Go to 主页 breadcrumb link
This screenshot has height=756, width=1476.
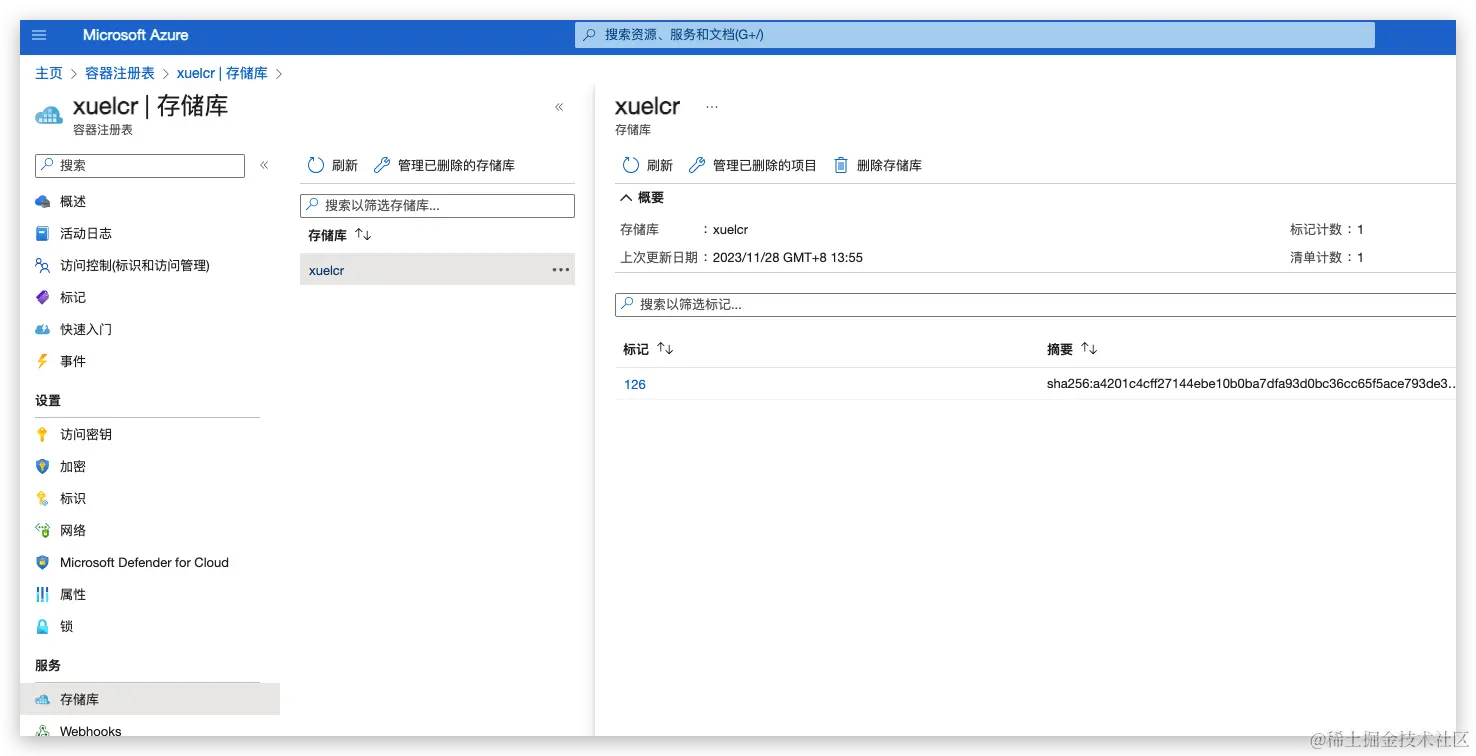point(49,73)
